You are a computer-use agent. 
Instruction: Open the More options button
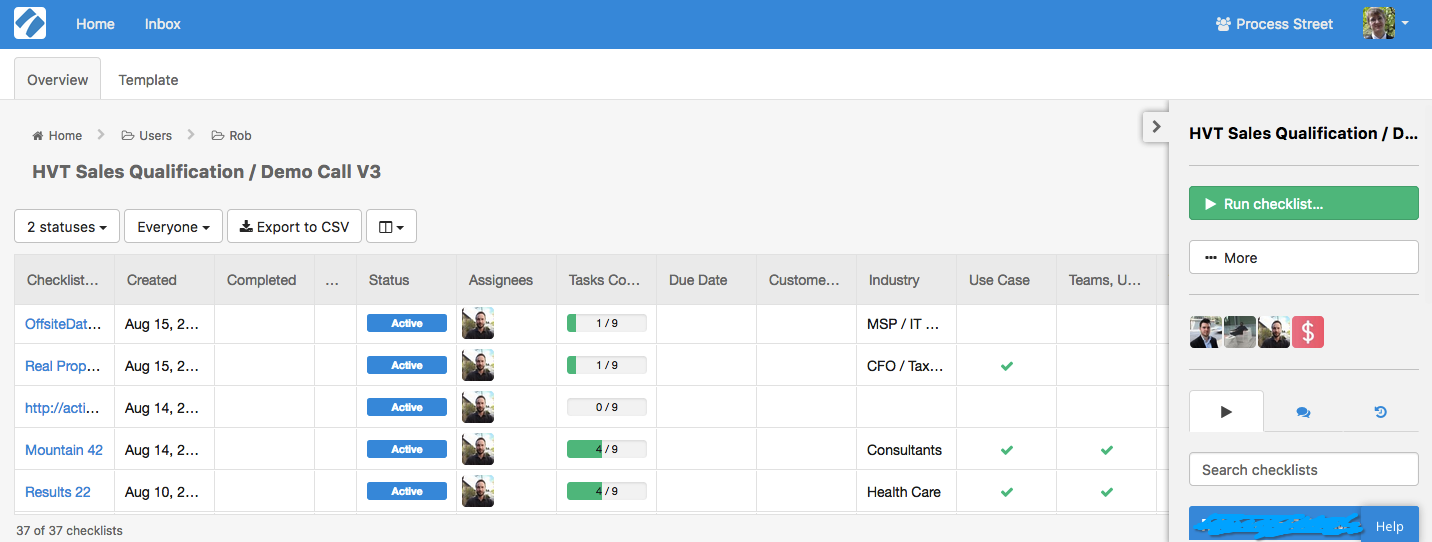coord(1303,257)
